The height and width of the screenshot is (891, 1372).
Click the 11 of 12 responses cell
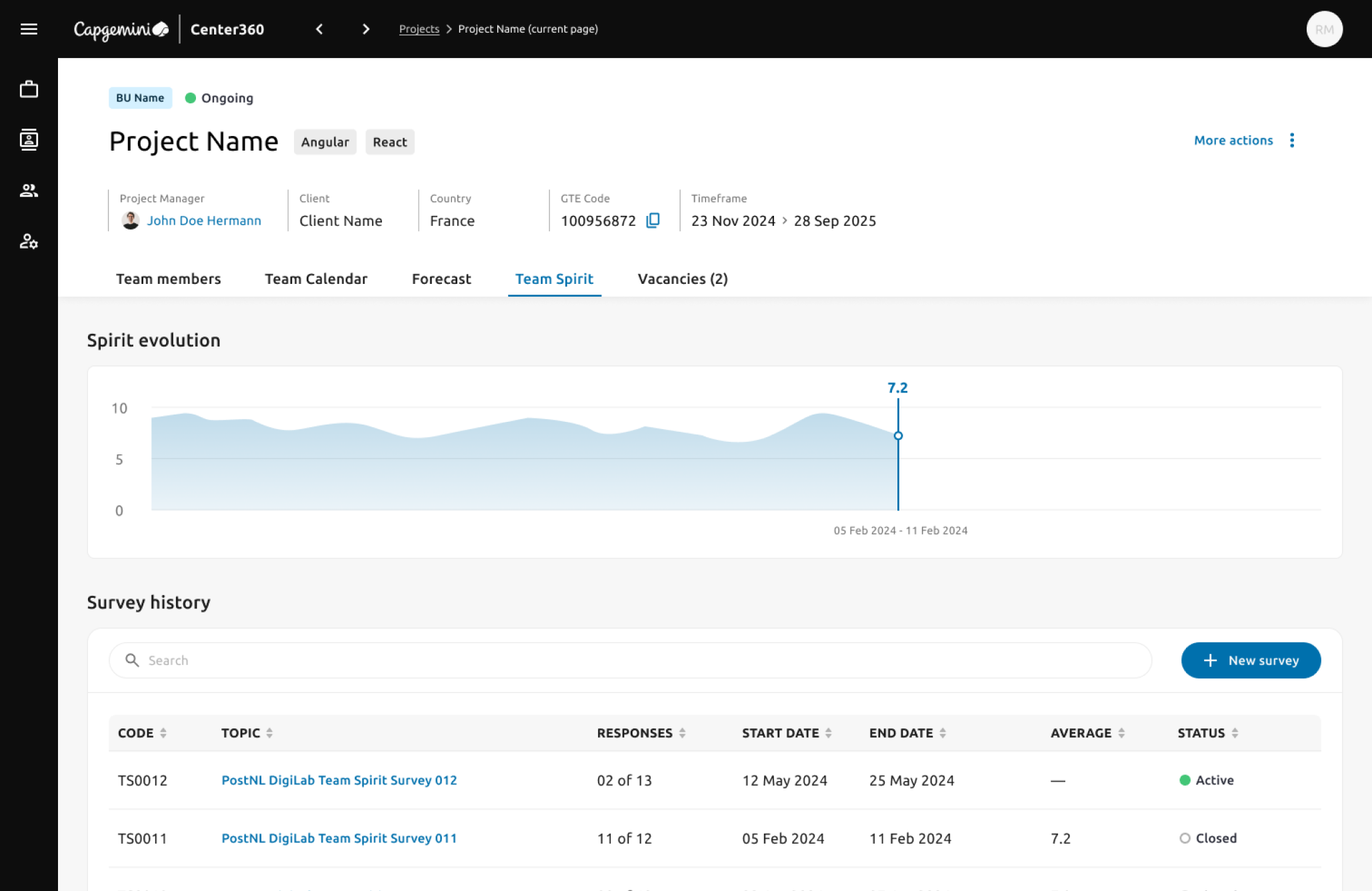[x=624, y=838]
